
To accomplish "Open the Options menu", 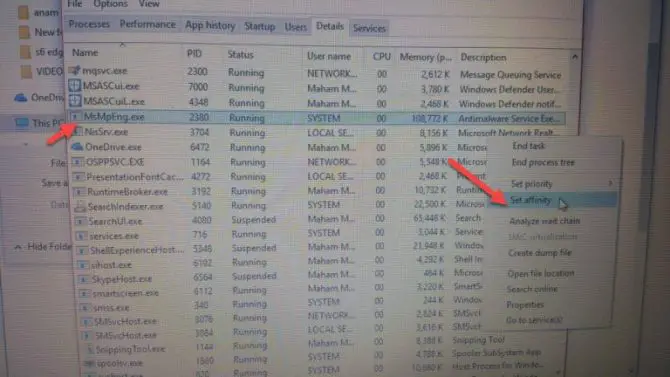I will point(110,4).
